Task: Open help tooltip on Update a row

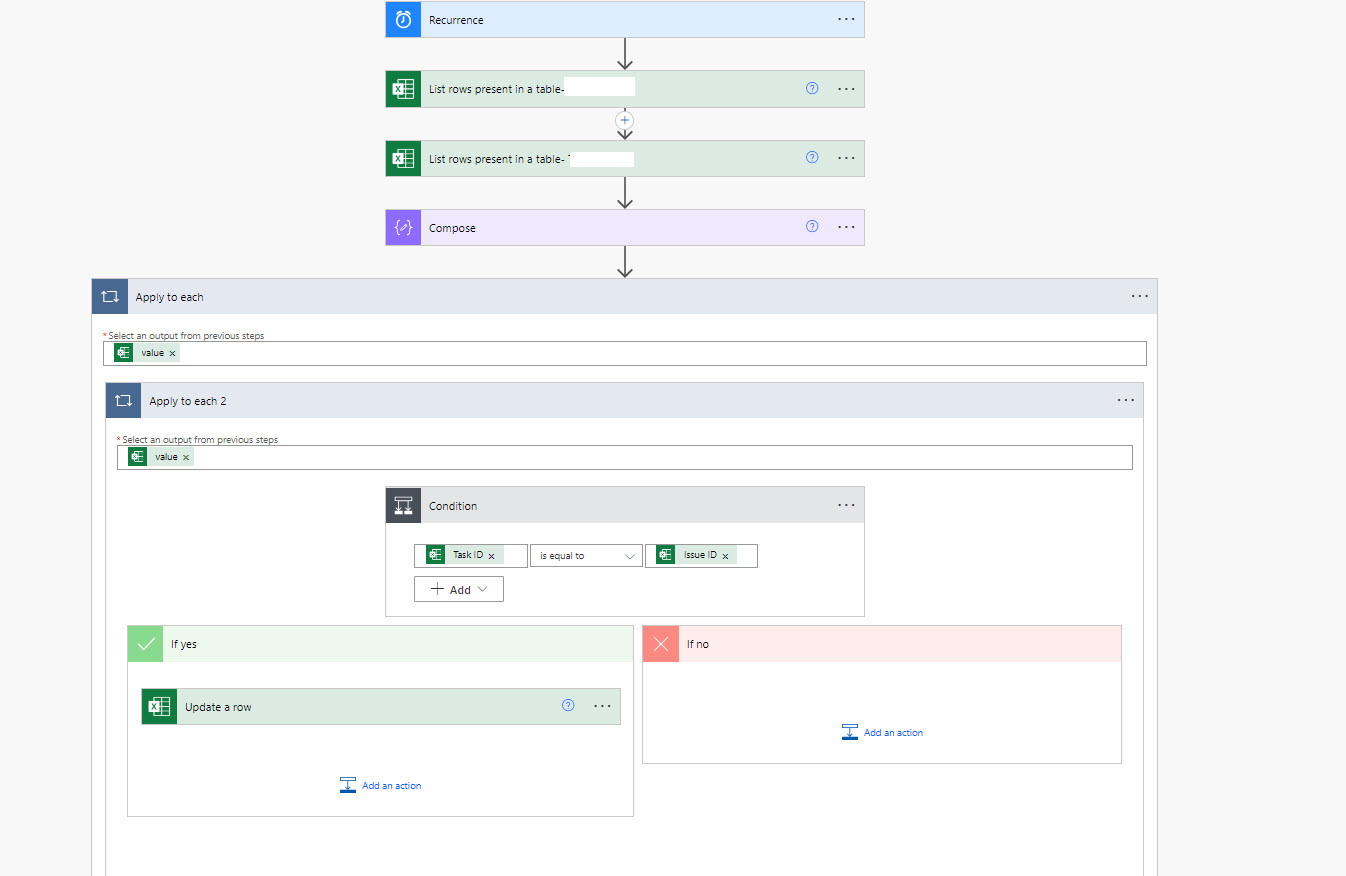Action: (568, 705)
